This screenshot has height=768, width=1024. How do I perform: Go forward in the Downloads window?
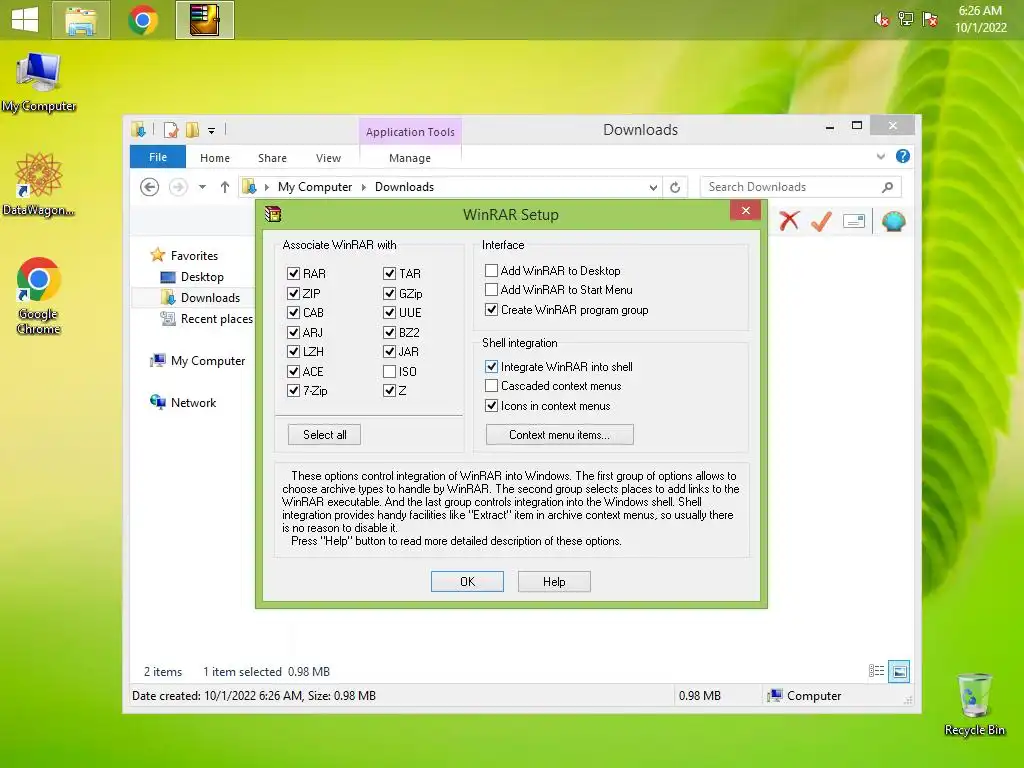178,187
